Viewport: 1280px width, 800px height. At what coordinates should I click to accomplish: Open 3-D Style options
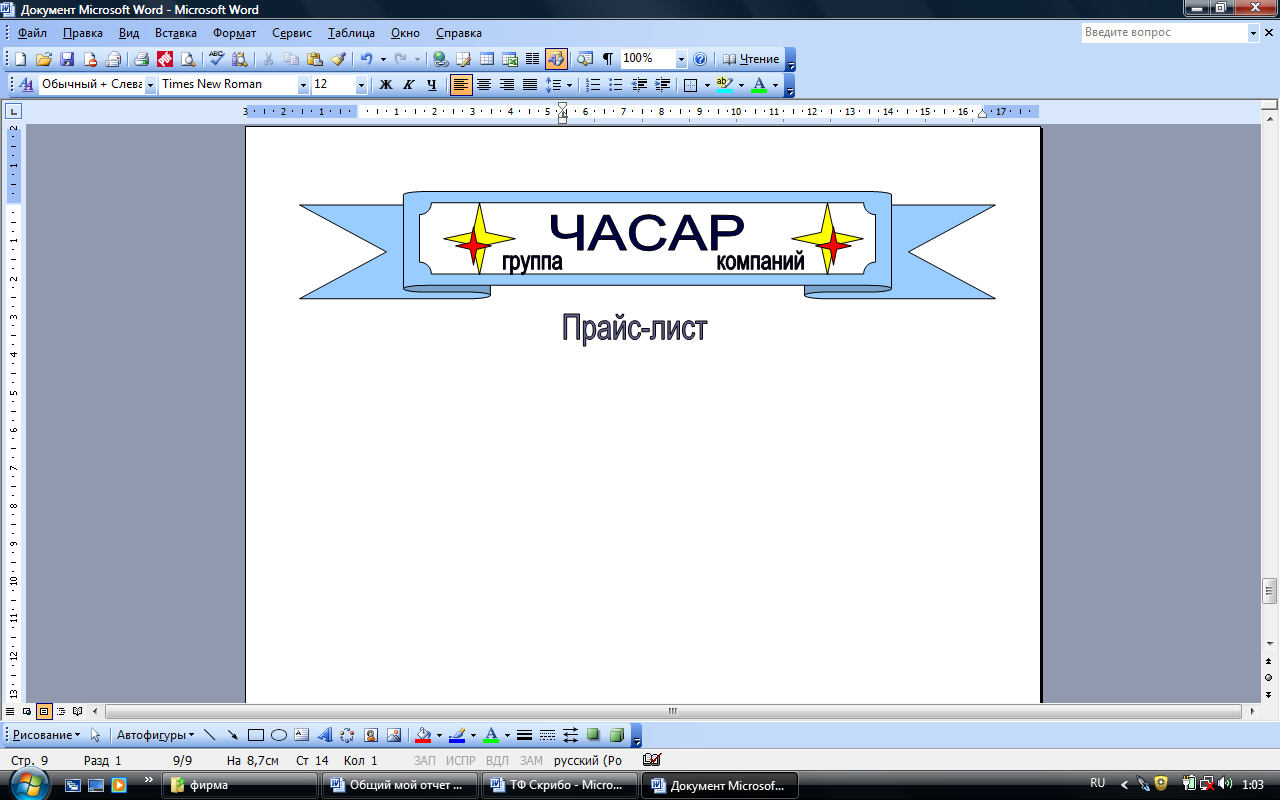point(617,735)
